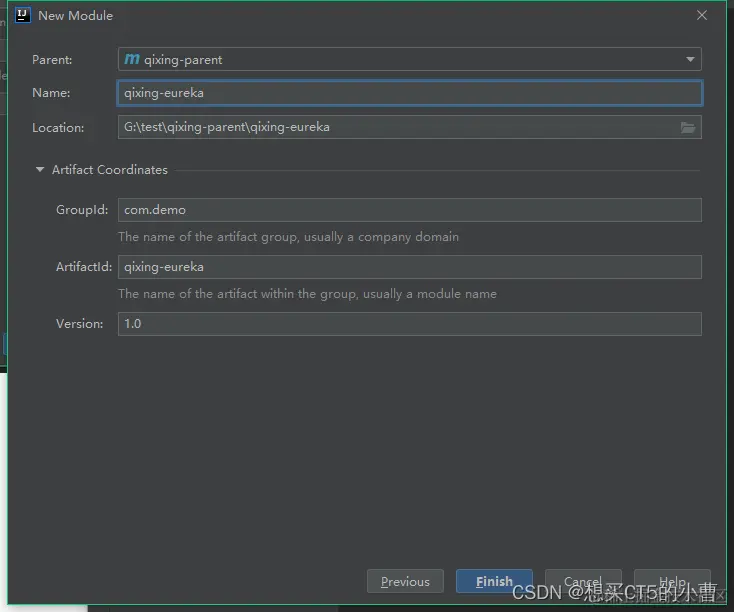The image size is (734, 612).
Task: Click the Cancel button
Action: pyautogui.click(x=583, y=582)
